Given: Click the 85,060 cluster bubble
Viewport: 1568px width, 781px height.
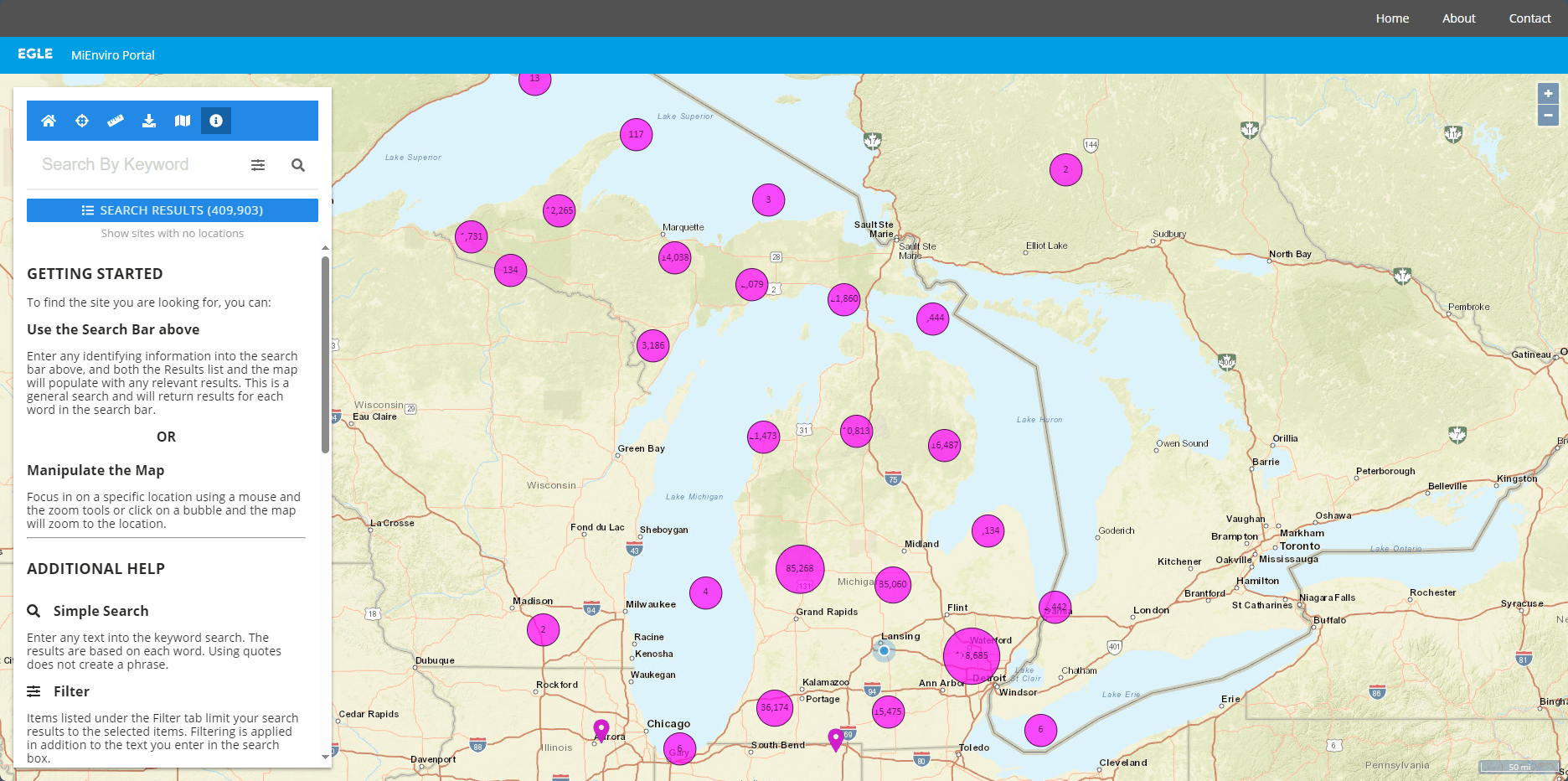Looking at the screenshot, I should pos(893,585).
